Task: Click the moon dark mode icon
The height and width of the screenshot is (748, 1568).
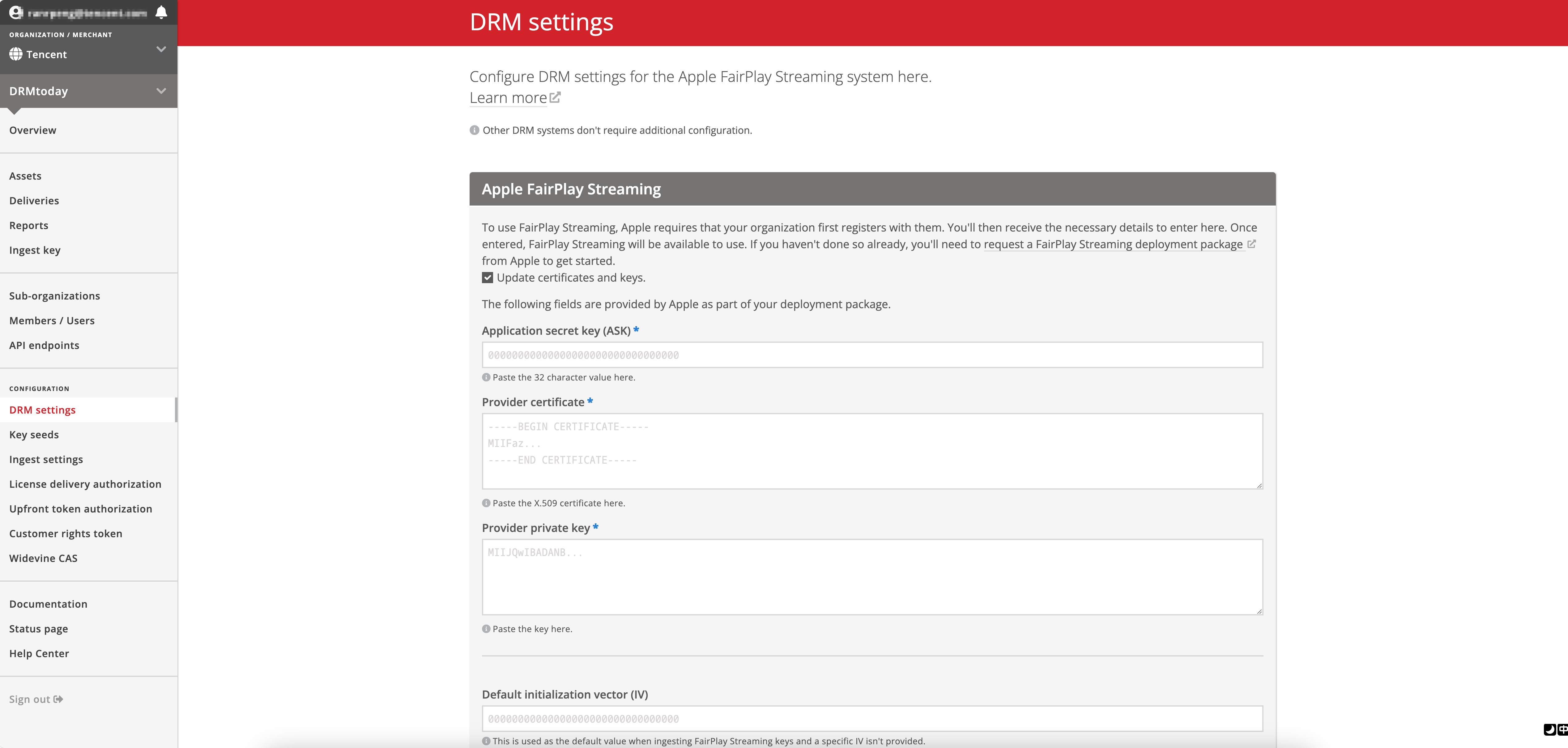Action: [1550, 729]
